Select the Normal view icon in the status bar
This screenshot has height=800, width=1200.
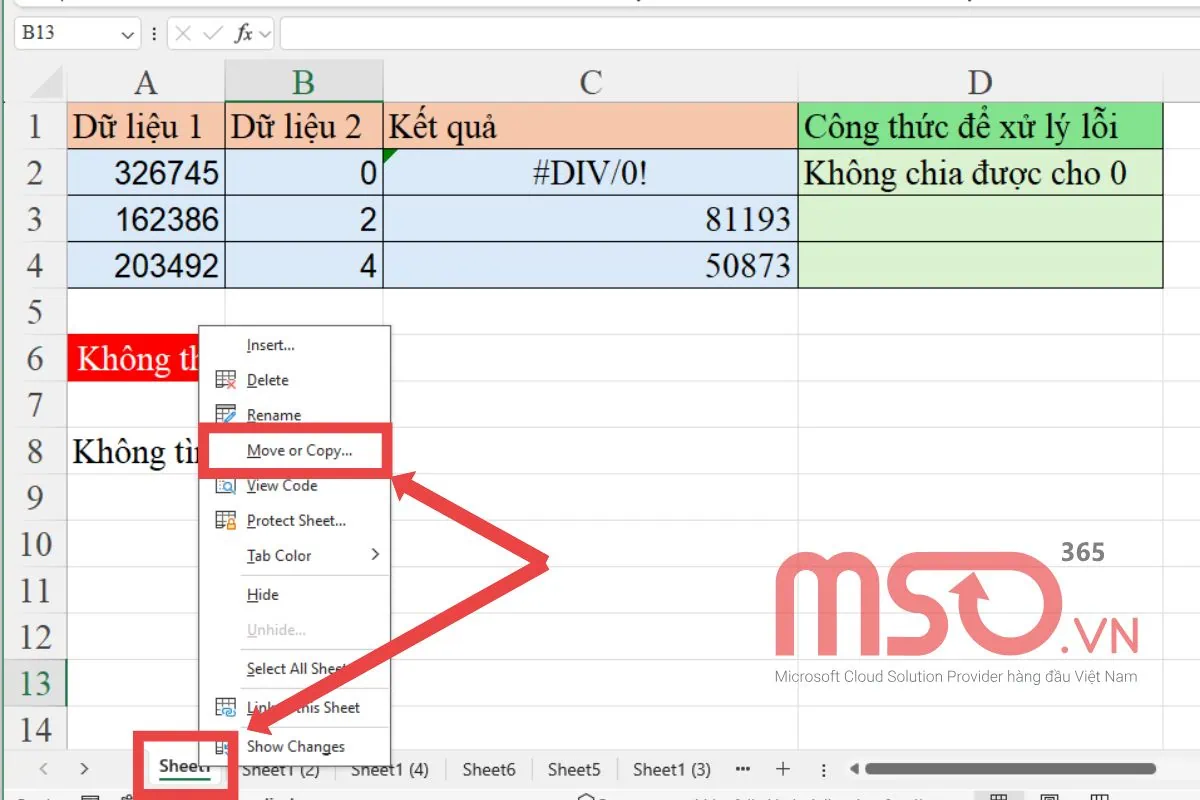coord(998,796)
